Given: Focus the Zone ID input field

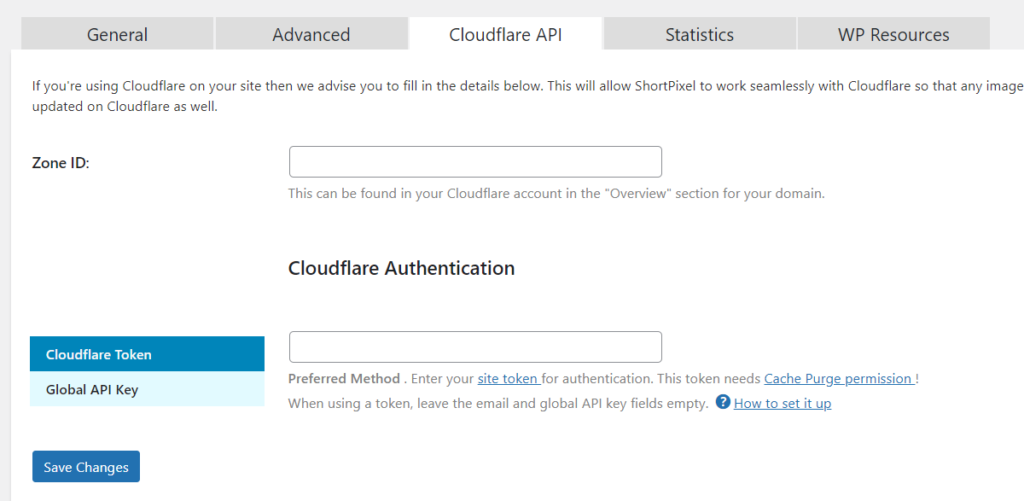Looking at the screenshot, I should [x=475, y=162].
